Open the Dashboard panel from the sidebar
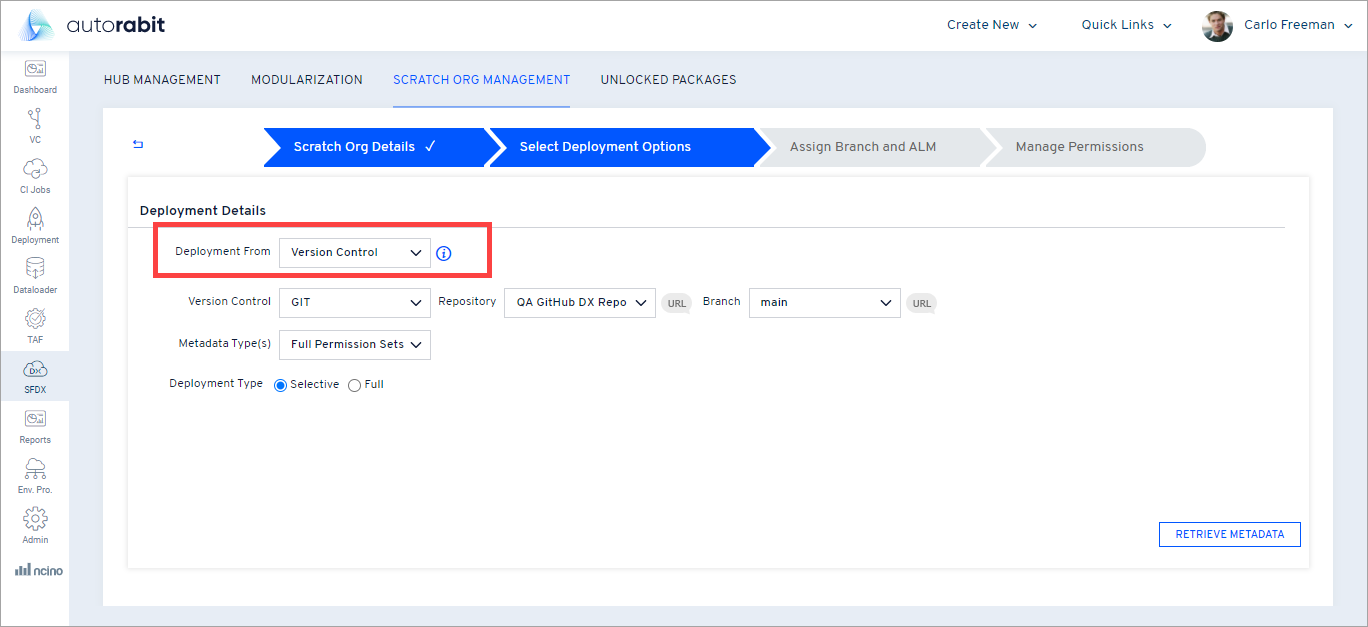1368x627 pixels. coord(34,75)
